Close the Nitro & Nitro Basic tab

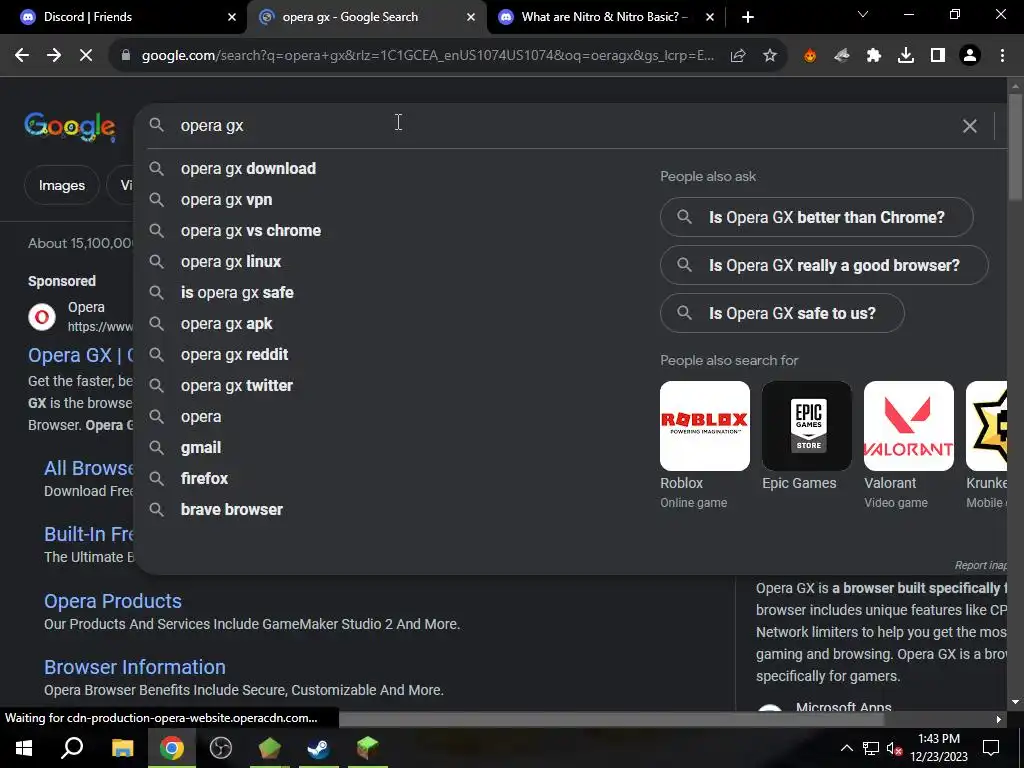pyautogui.click(x=710, y=17)
